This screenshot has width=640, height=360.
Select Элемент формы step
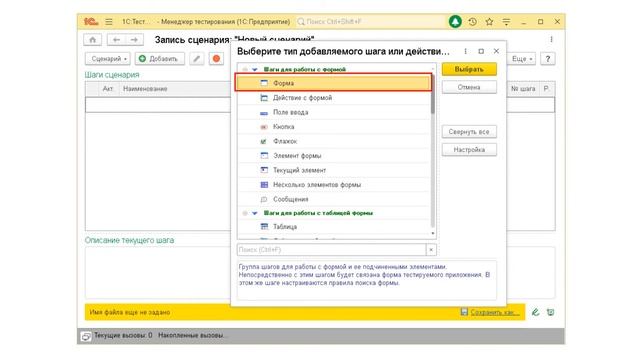click(333, 156)
